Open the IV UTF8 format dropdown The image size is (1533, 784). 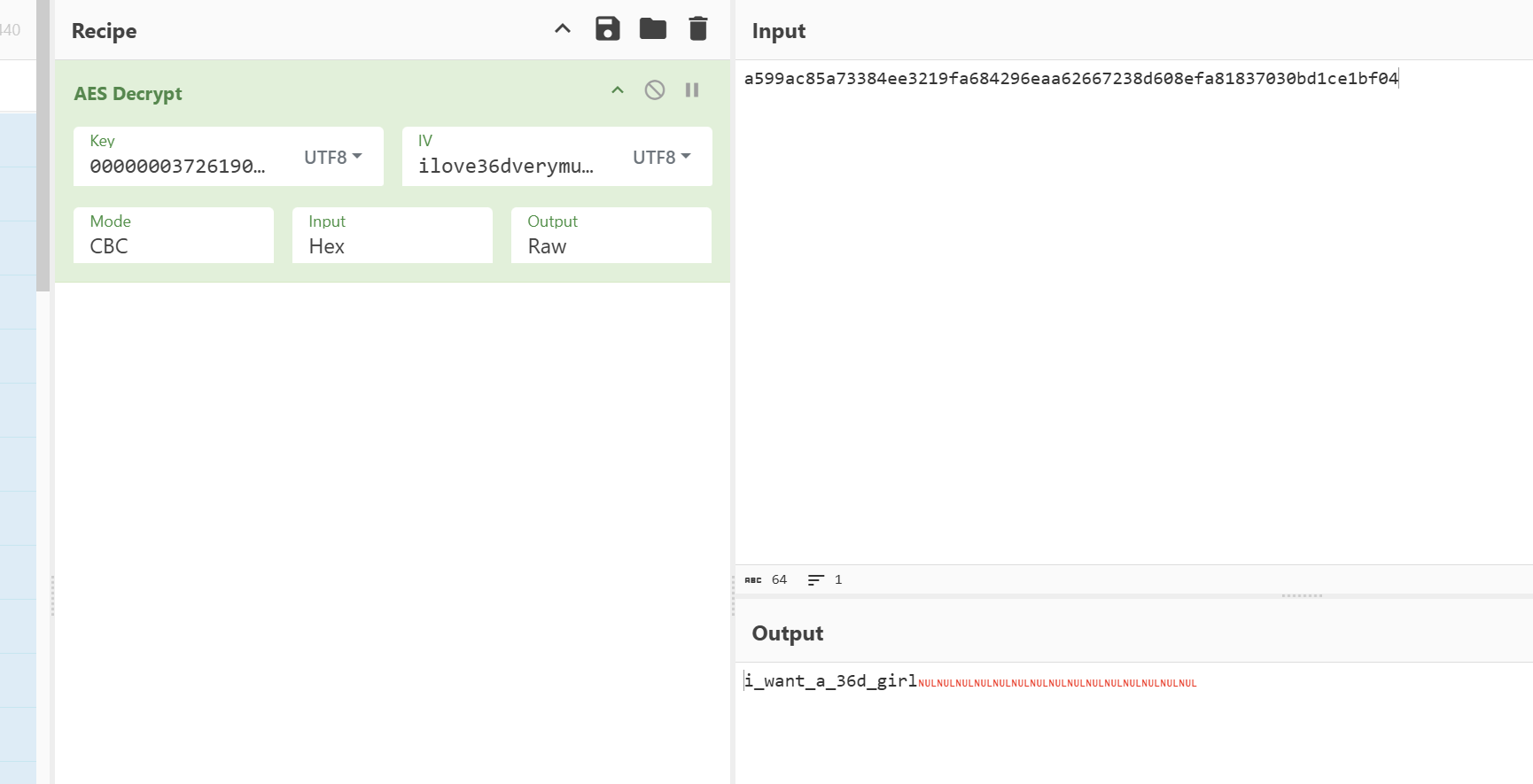(662, 157)
